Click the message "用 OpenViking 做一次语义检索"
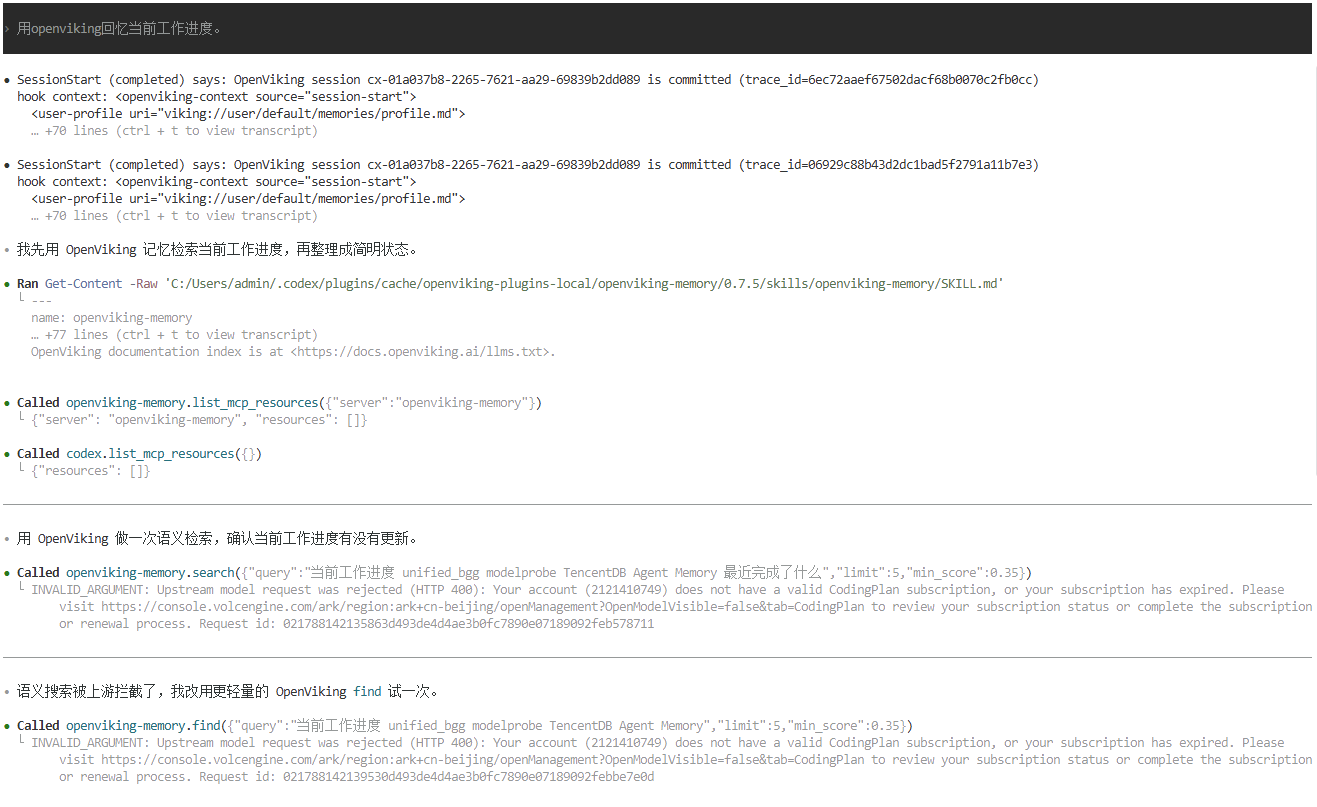The height and width of the screenshot is (807, 1317). (x=217, y=539)
